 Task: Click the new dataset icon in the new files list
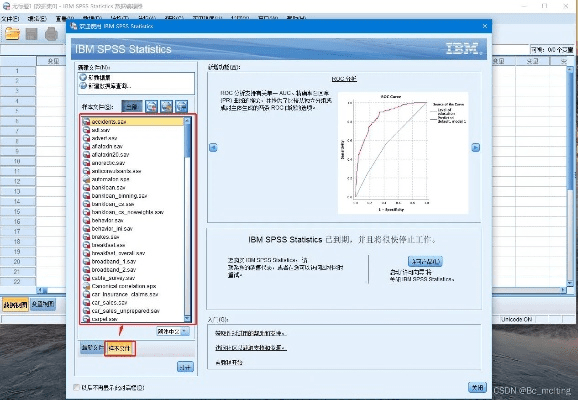point(83,77)
